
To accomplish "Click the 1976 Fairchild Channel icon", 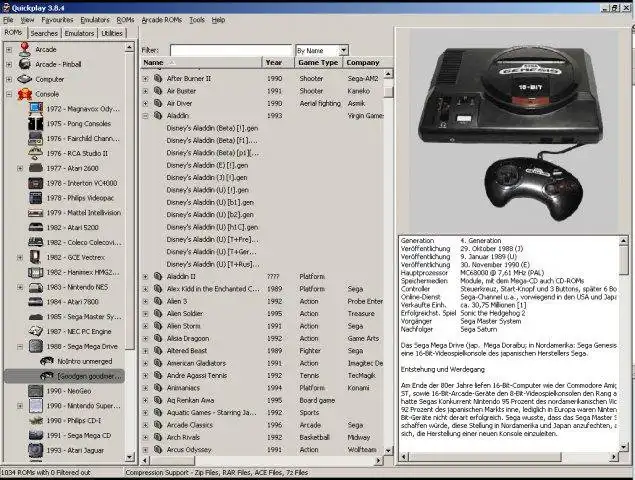I will coord(36,139).
